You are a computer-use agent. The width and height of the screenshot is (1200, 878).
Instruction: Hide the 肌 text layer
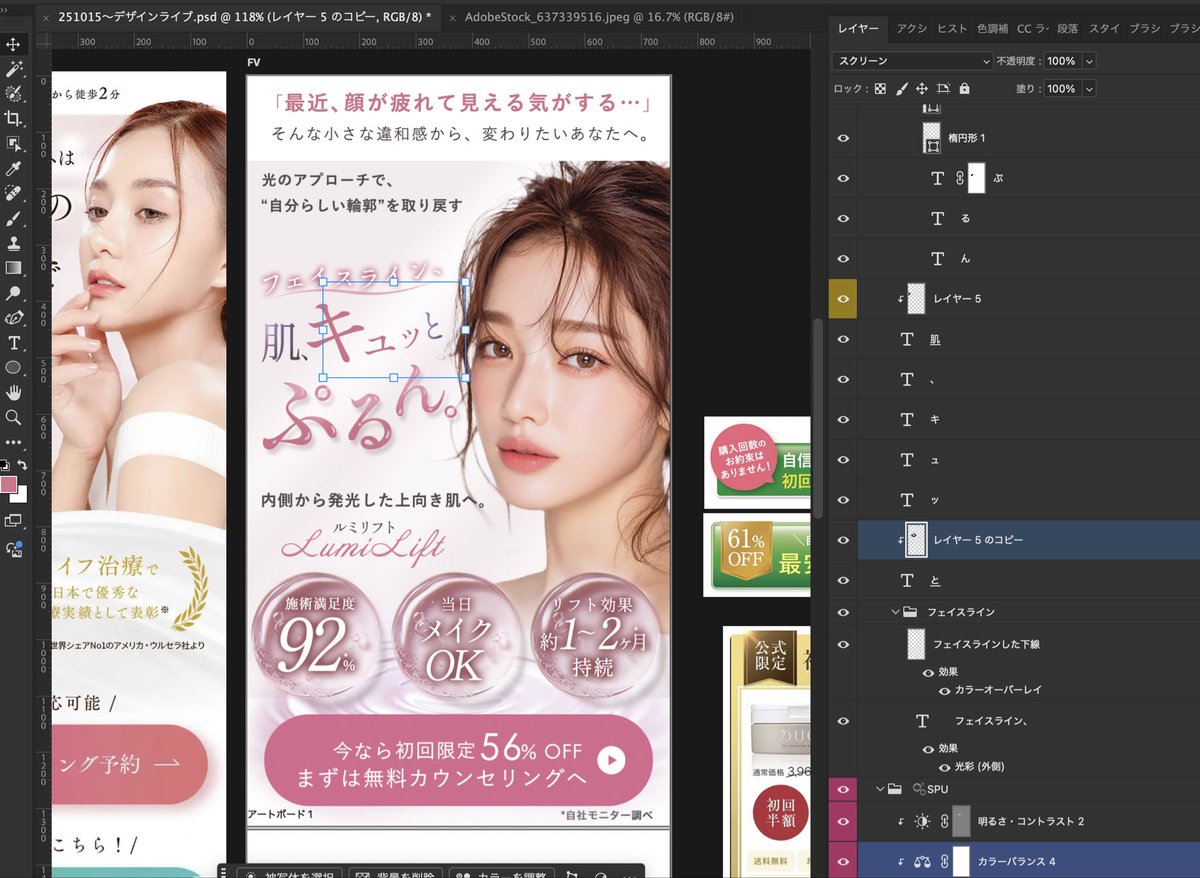(x=843, y=339)
